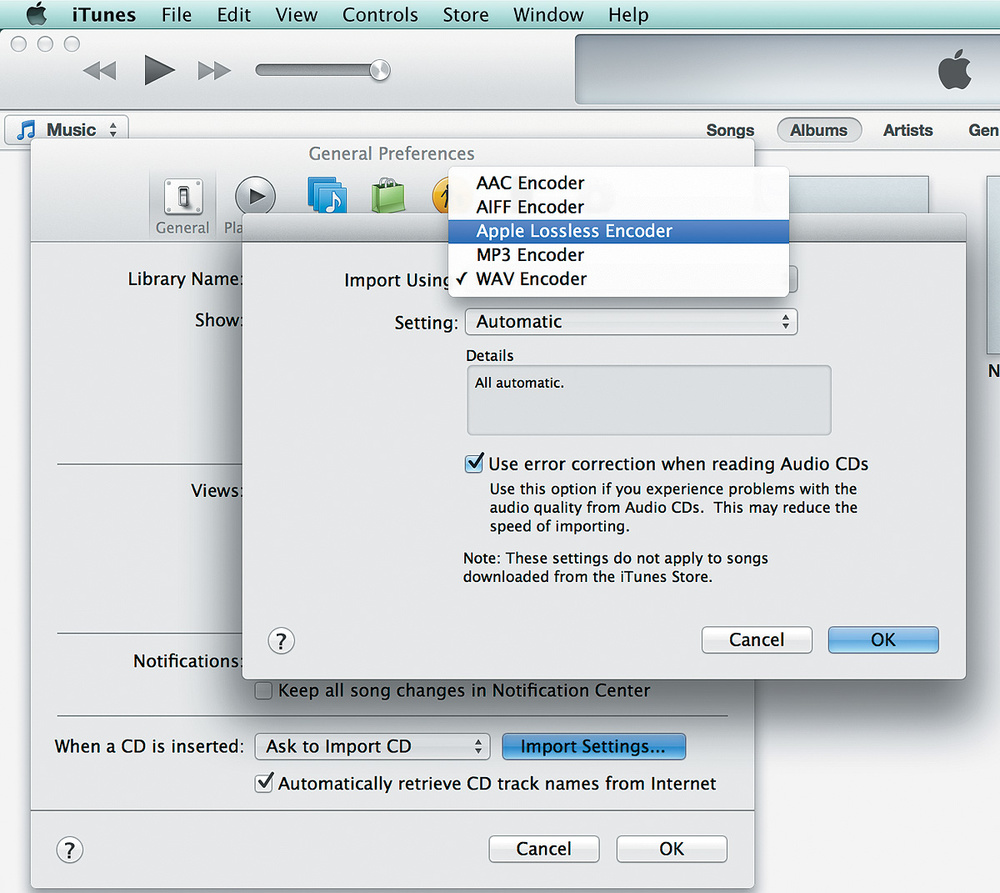The height and width of the screenshot is (893, 1000).
Task: Open the Help menu
Action: pyautogui.click(x=628, y=14)
